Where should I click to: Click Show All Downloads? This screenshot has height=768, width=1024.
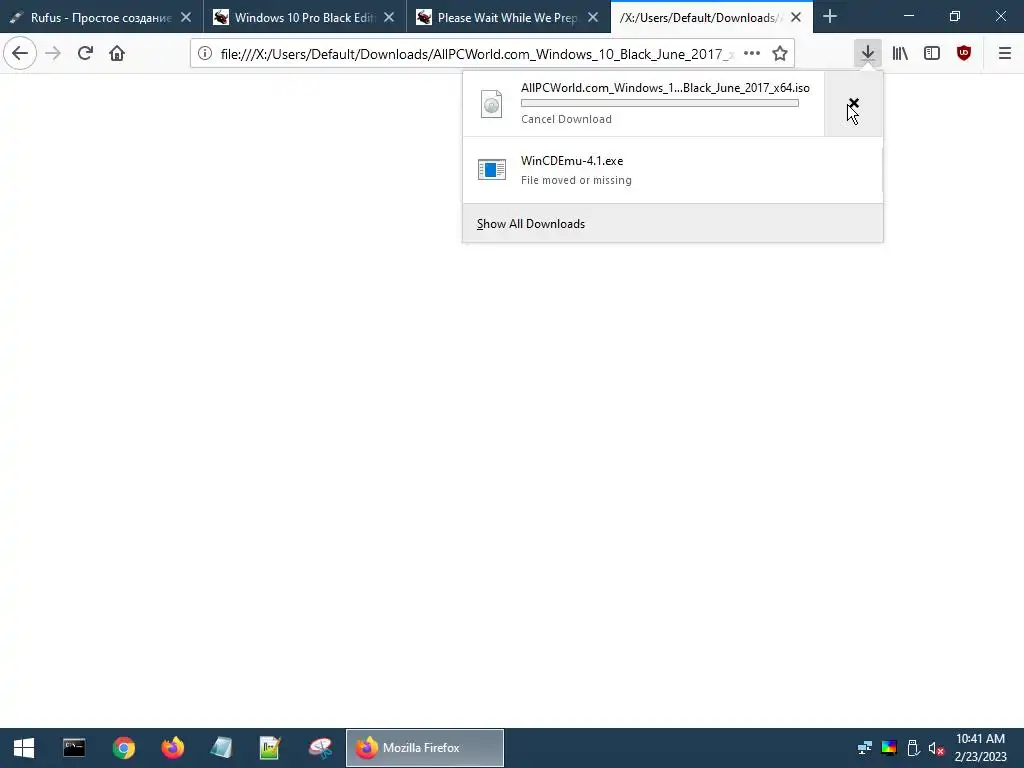point(673,223)
